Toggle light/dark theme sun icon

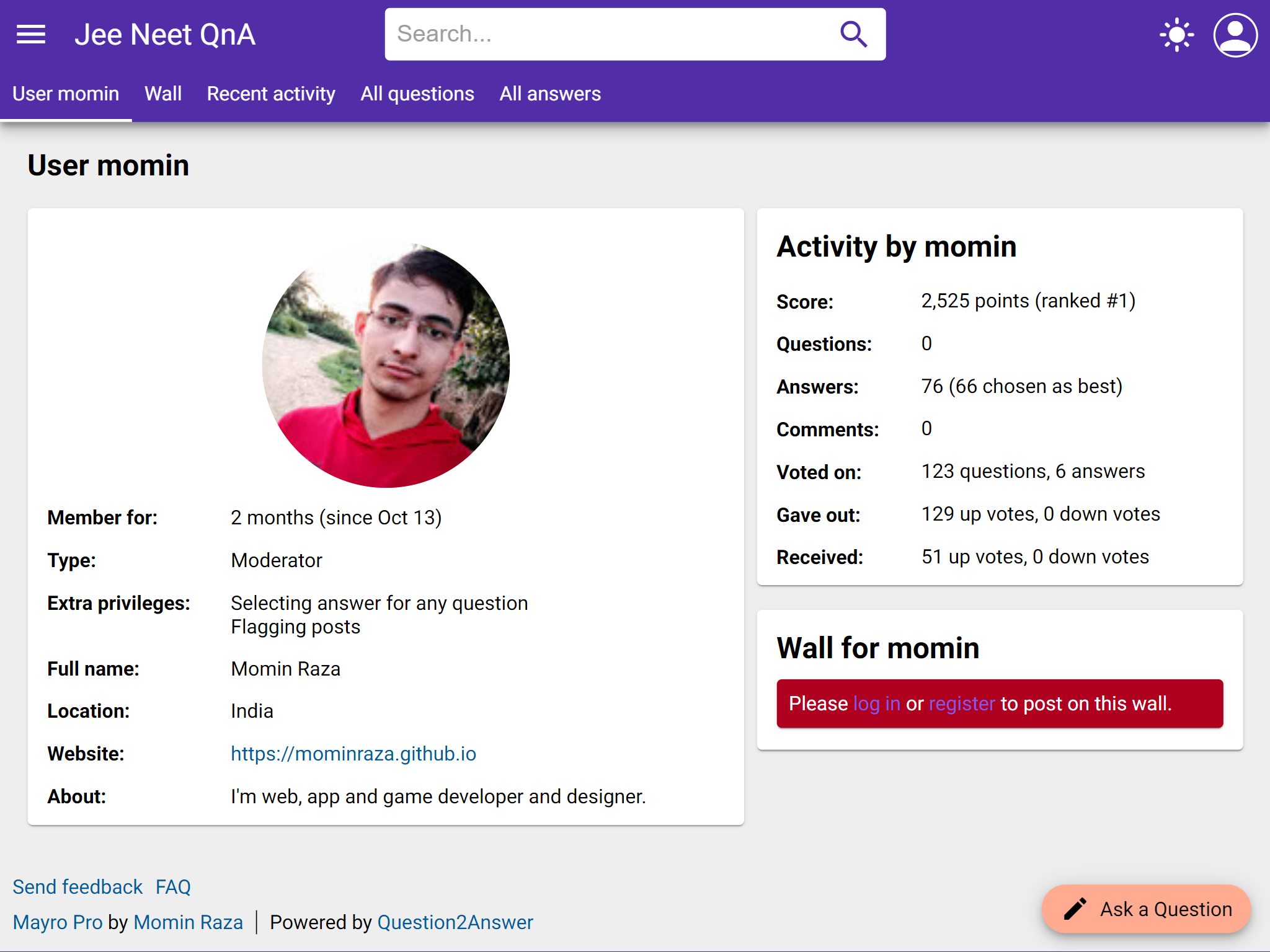point(1176,35)
